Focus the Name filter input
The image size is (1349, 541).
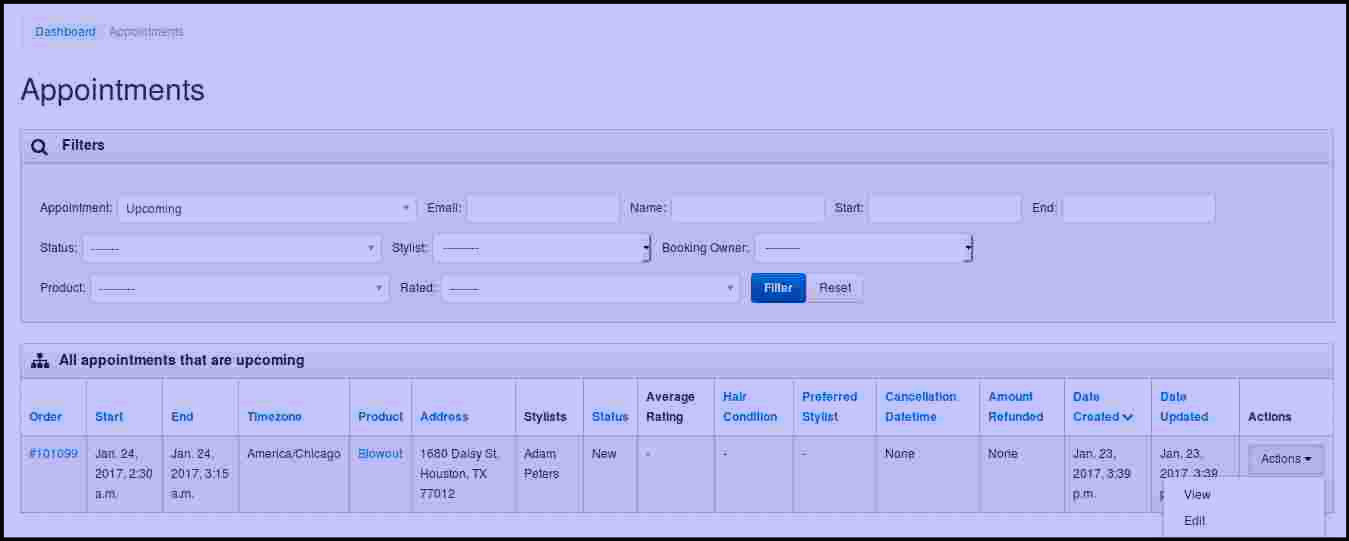pos(748,208)
